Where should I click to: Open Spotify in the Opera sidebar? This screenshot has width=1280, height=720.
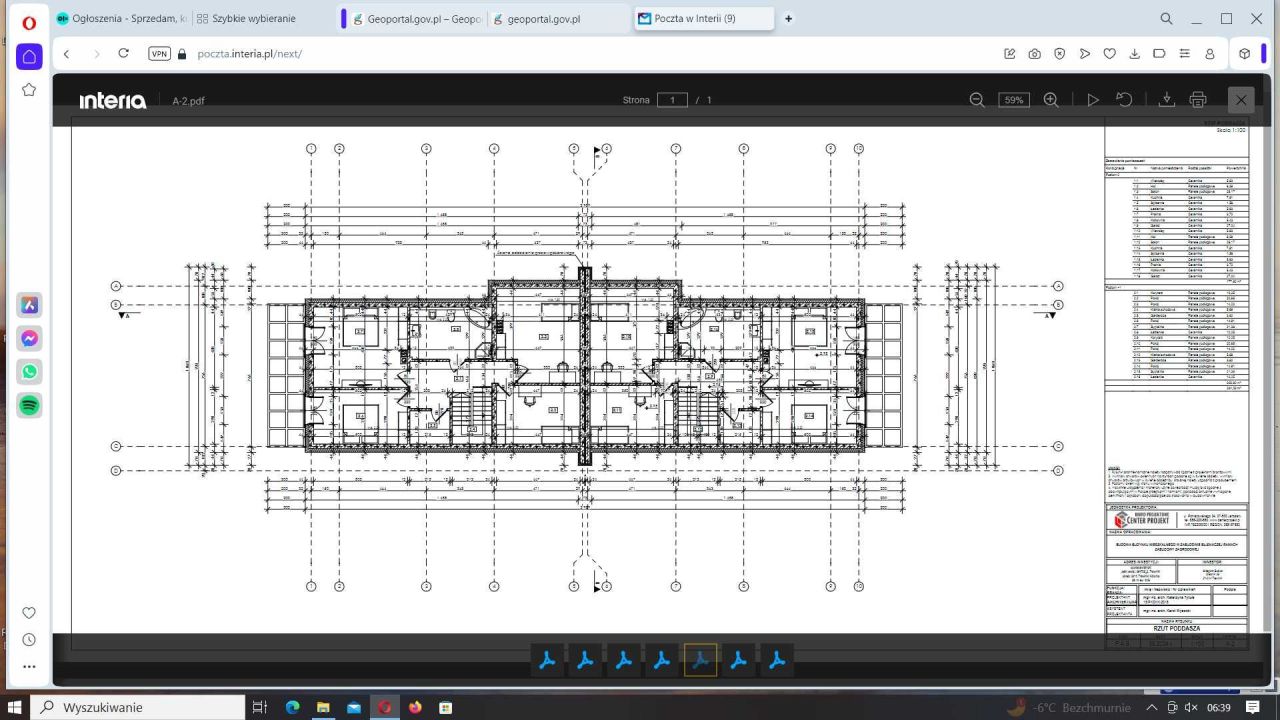click(29, 405)
